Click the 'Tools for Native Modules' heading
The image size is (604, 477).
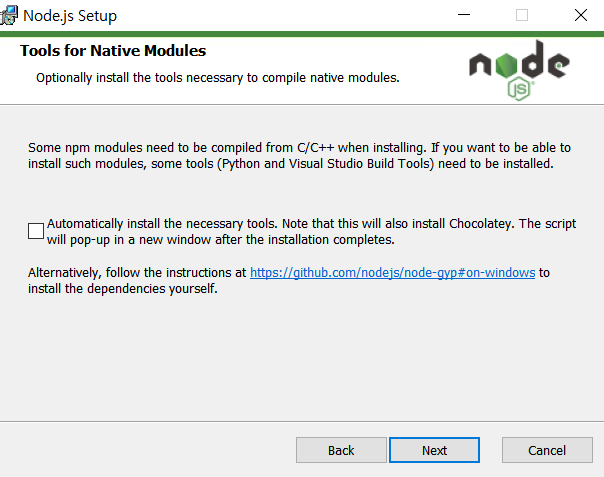pyautogui.click(x=113, y=51)
